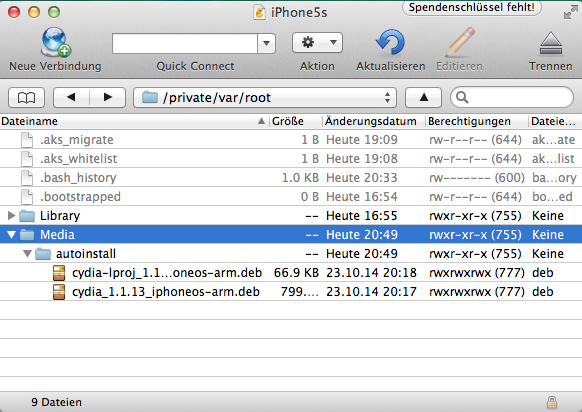This screenshot has height=412, width=582.
Task: Open the /private/var/root path dropdown
Action: coord(265,98)
